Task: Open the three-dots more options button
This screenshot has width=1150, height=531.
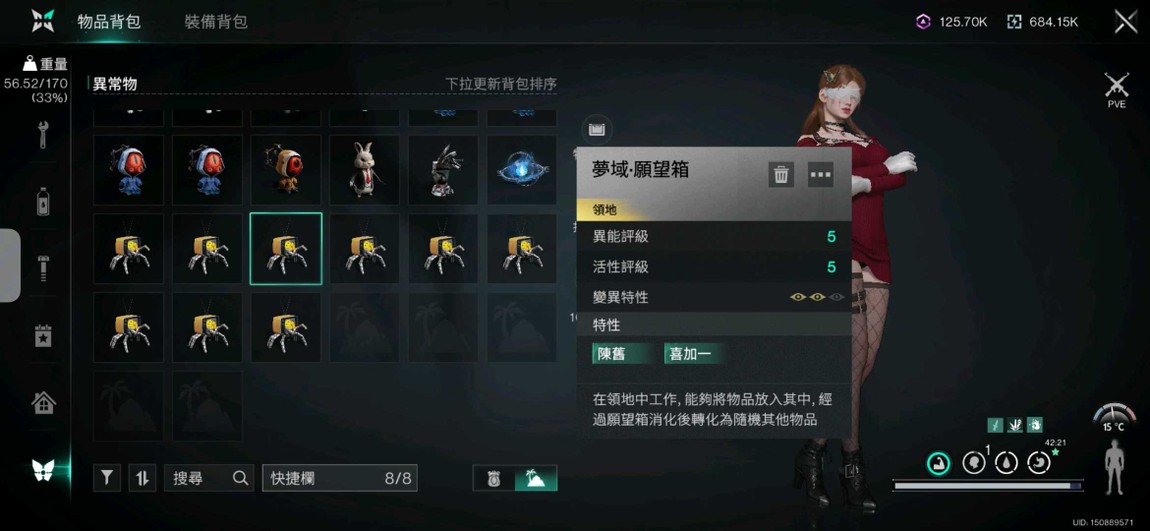Action: 820,175
